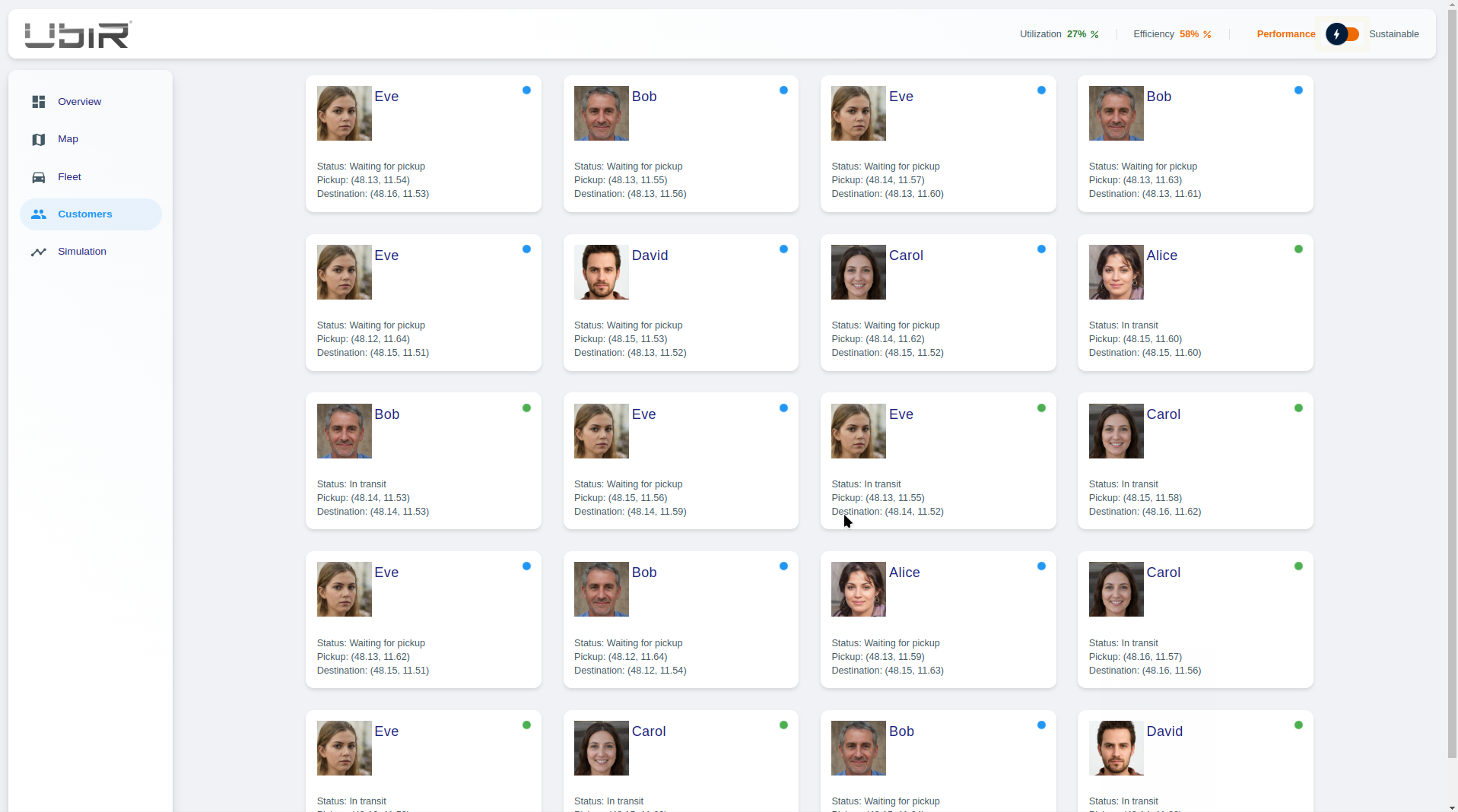Screen dimensions: 1458x812
Task: Click the Overview dashboard icon in the sidebar
Action: pyautogui.click(x=39, y=102)
